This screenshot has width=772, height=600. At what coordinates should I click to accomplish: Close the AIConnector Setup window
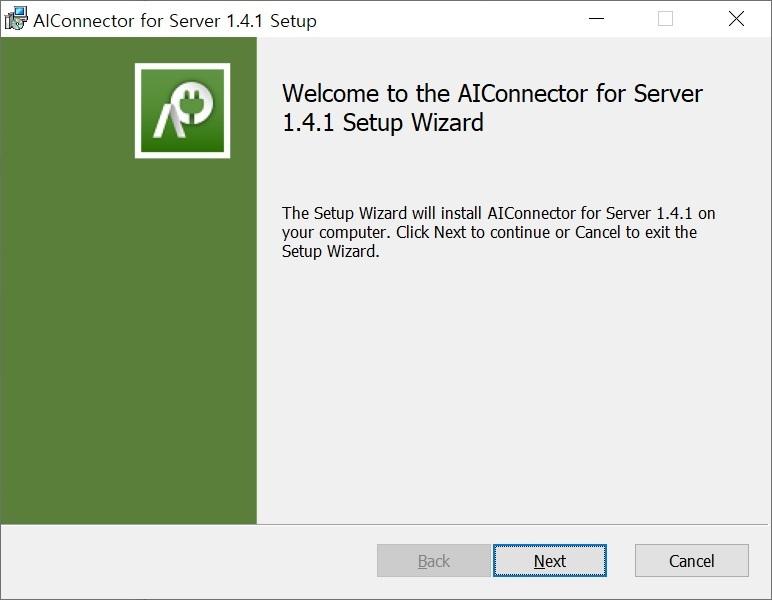pos(736,19)
